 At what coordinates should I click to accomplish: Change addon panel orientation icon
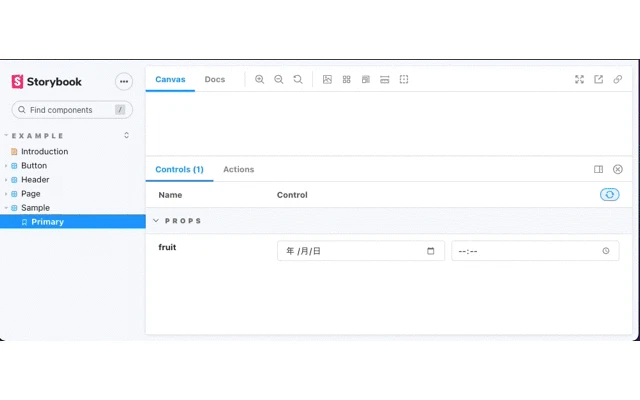tap(598, 169)
